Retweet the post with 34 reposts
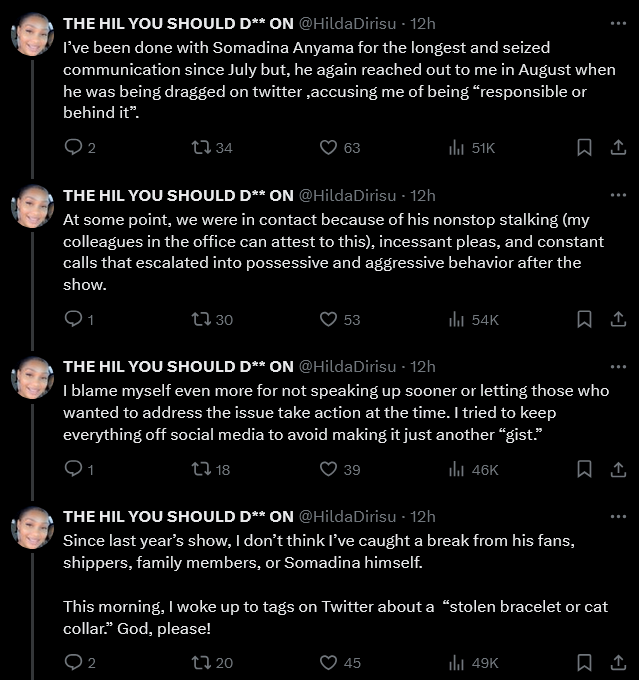 coord(202,147)
